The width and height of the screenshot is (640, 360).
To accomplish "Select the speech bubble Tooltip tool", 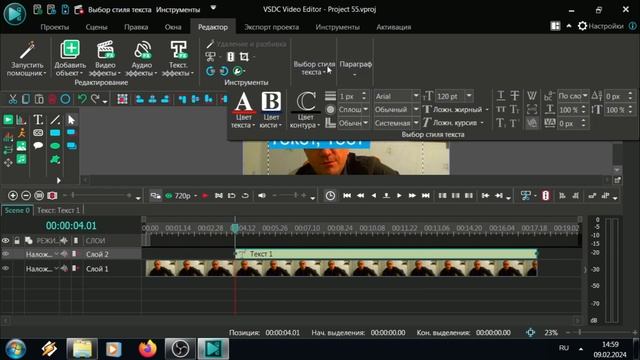I will (38, 146).
